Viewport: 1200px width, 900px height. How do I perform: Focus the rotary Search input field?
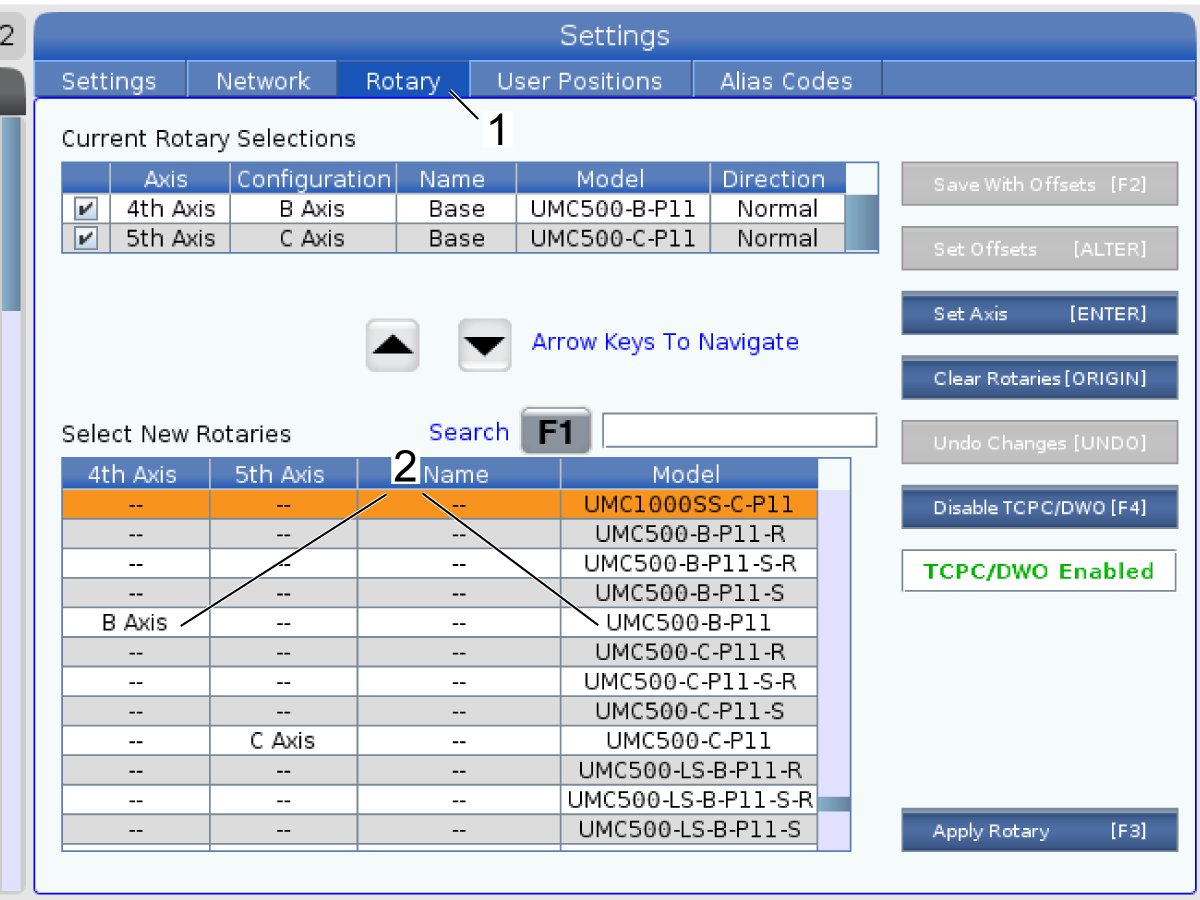click(x=740, y=430)
